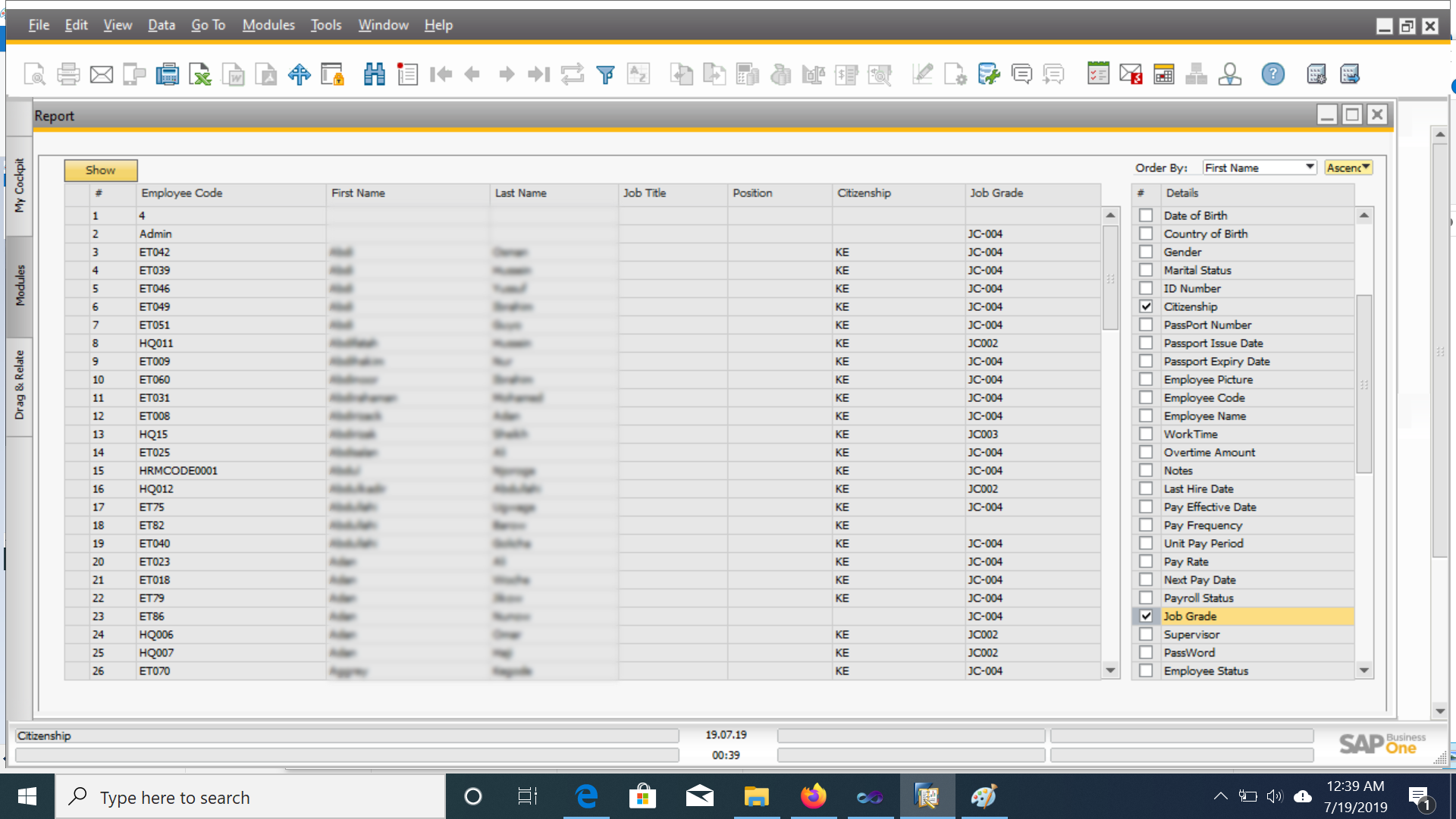Jump to last data record icon

(x=539, y=74)
